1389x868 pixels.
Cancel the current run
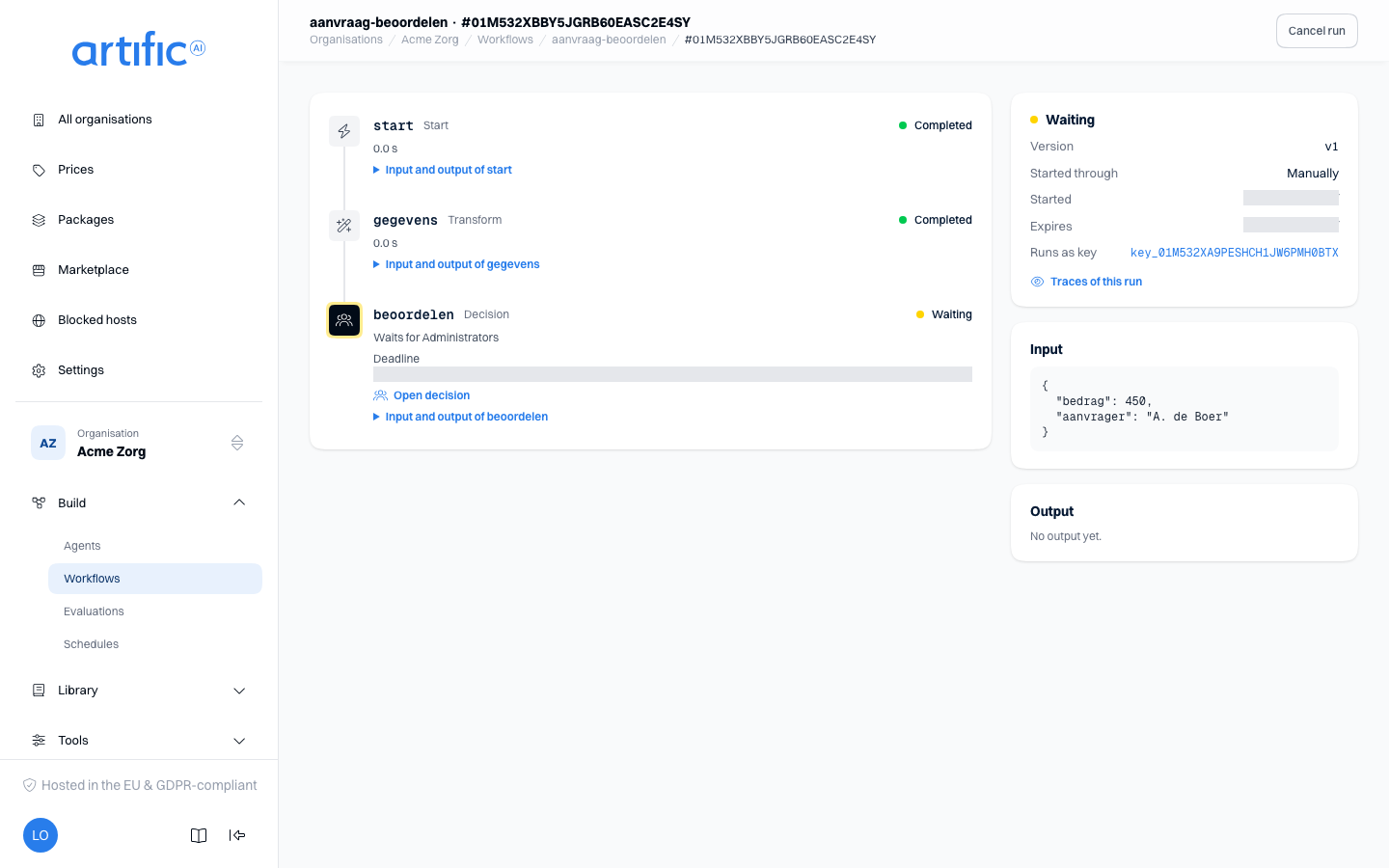point(1317,31)
